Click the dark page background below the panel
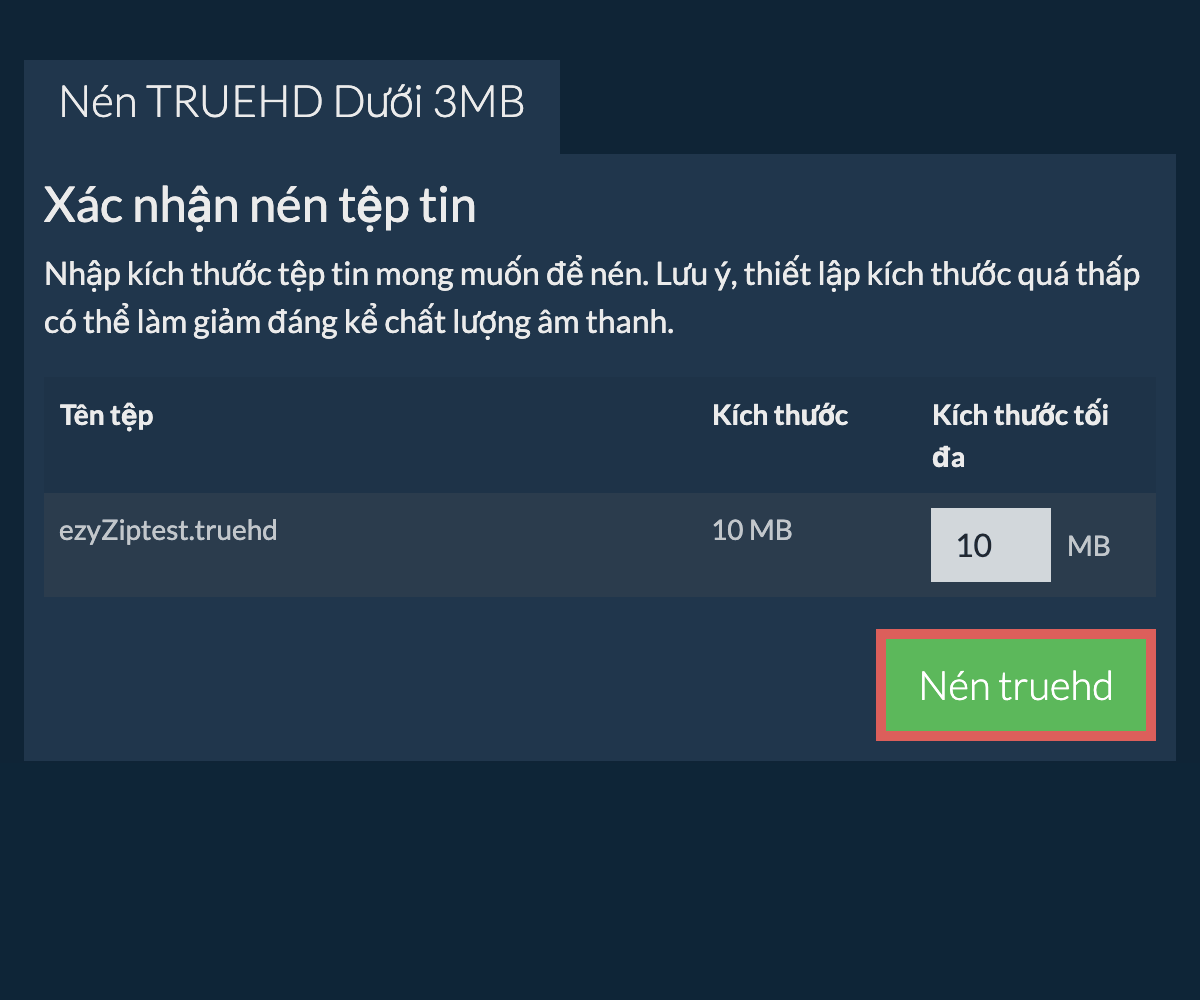This screenshot has width=1200, height=1000. pos(600,880)
